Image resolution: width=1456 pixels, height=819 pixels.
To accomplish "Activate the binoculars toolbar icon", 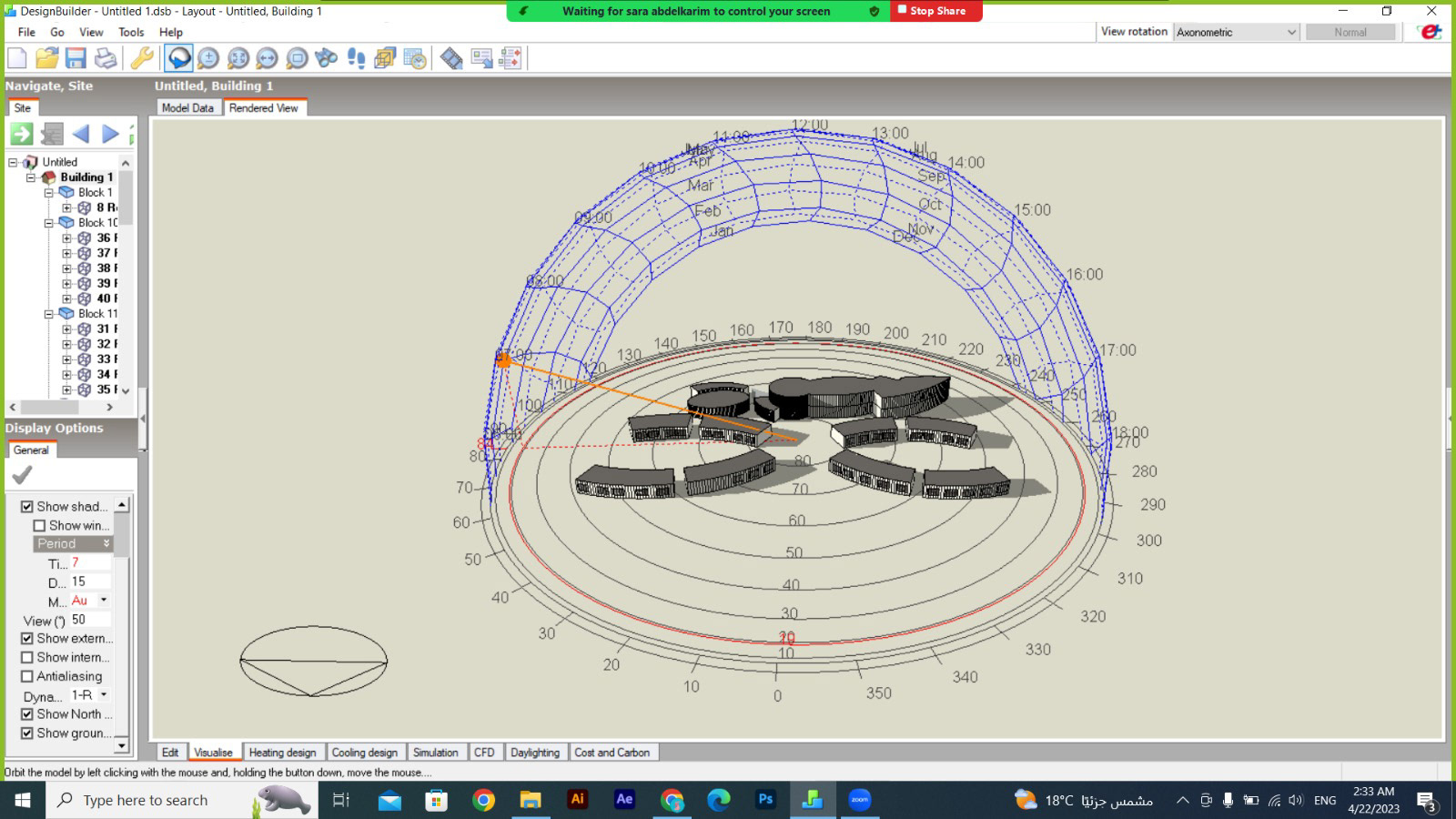I will pos(326,58).
